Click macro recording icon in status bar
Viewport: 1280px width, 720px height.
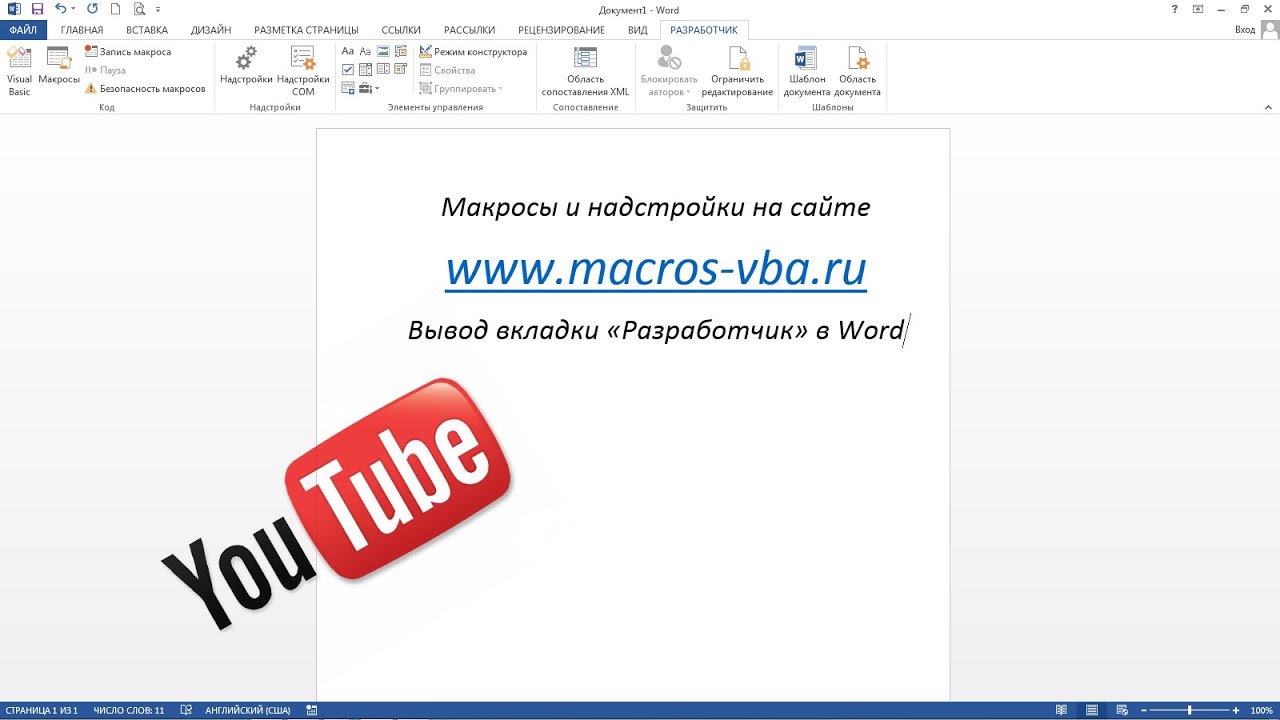(x=312, y=710)
